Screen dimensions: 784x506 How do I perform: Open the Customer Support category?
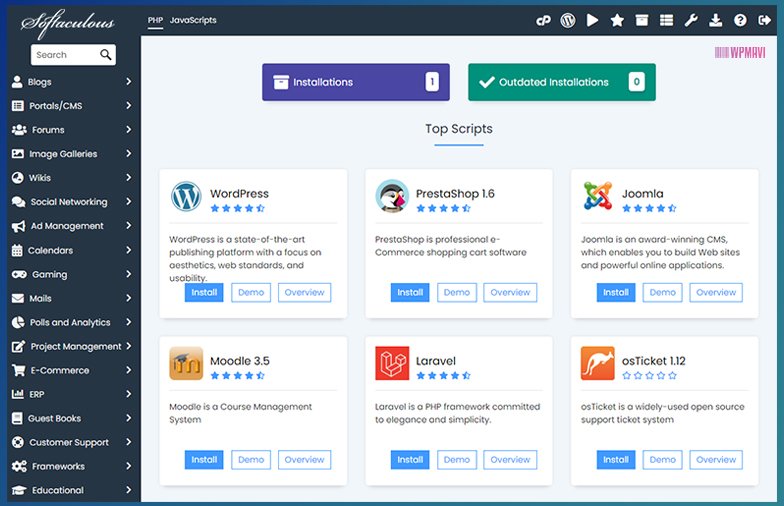72,442
